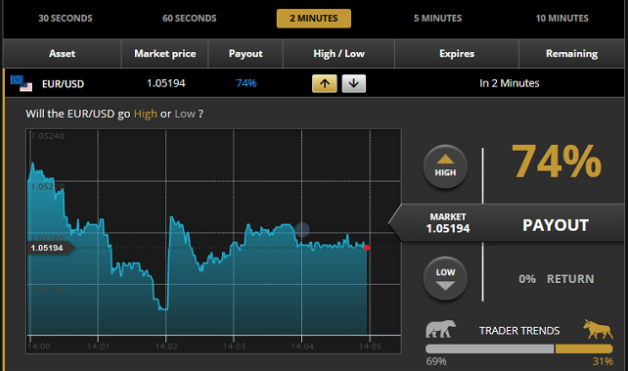Click the 'In 2 Minutes' expiry text
Image resolution: width=628 pixels, height=371 pixels.
[509, 83]
